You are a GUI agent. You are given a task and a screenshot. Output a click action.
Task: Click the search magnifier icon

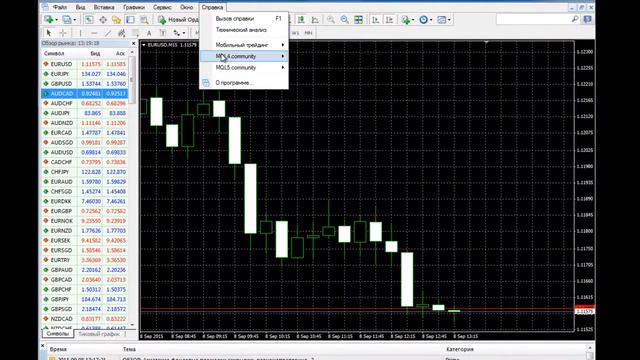(575, 19)
